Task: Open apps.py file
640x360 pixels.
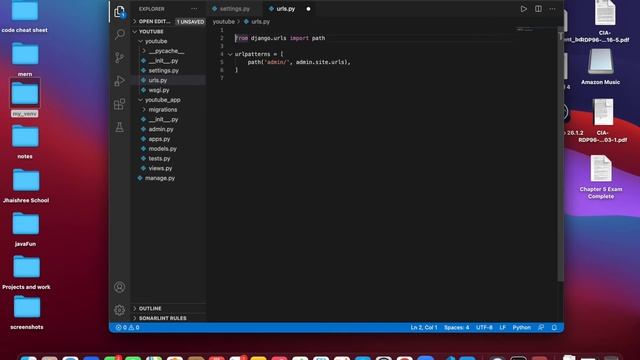Action: coord(159,139)
